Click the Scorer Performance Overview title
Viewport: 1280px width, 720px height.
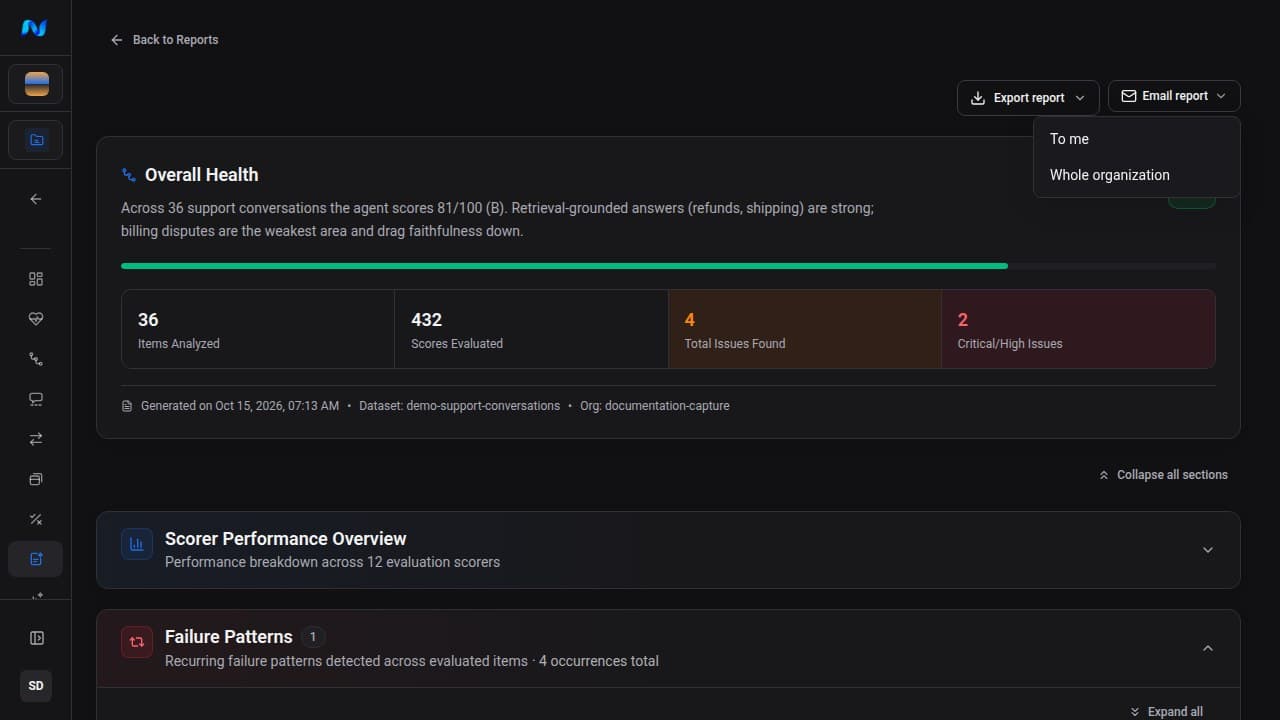point(286,539)
